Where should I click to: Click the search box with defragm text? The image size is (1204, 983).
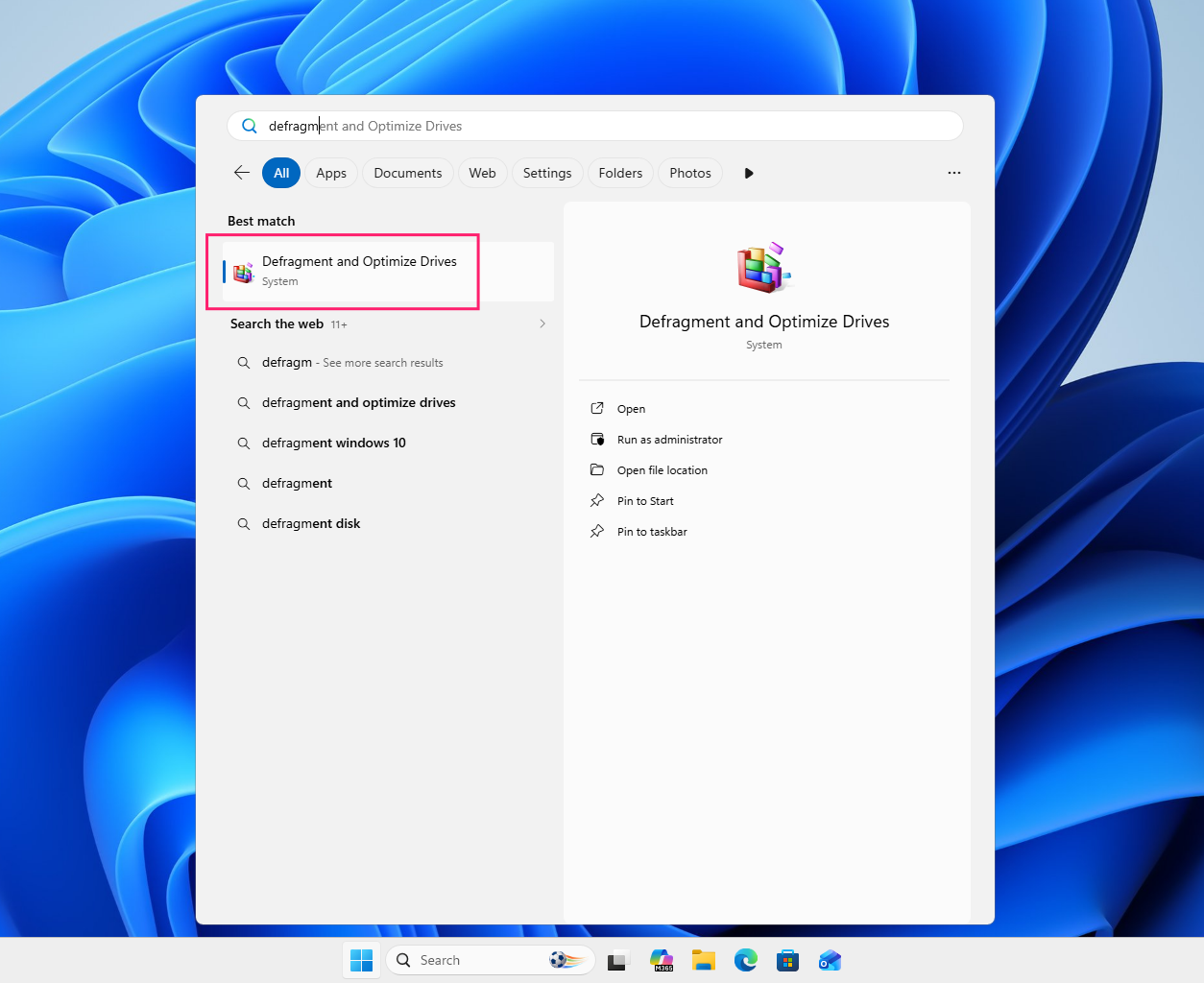pos(595,126)
